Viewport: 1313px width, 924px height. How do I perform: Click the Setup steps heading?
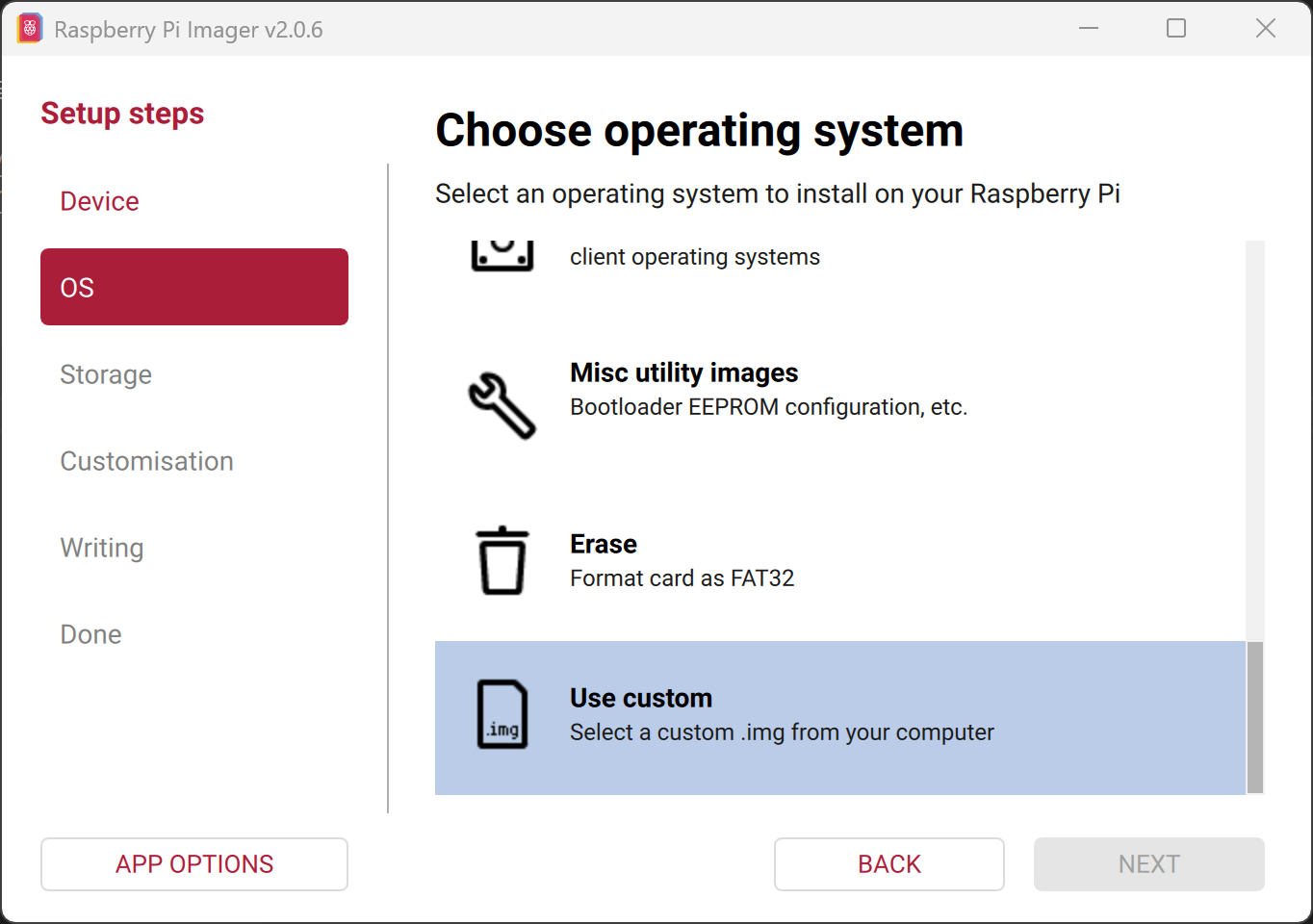click(x=122, y=113)
